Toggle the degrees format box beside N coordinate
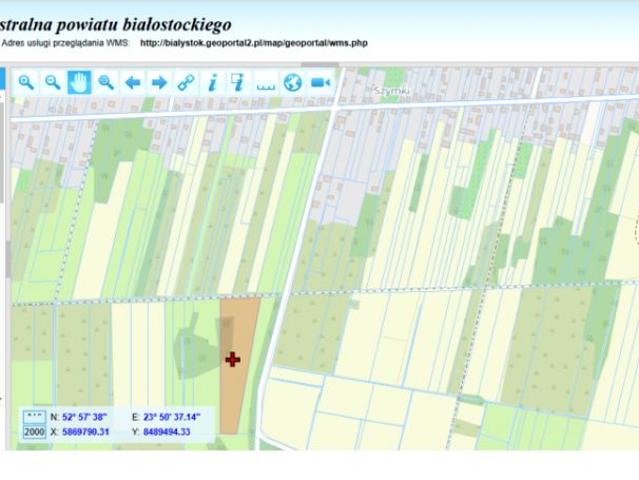The width and height of the screenshot is (639, 480). (34, 417)
